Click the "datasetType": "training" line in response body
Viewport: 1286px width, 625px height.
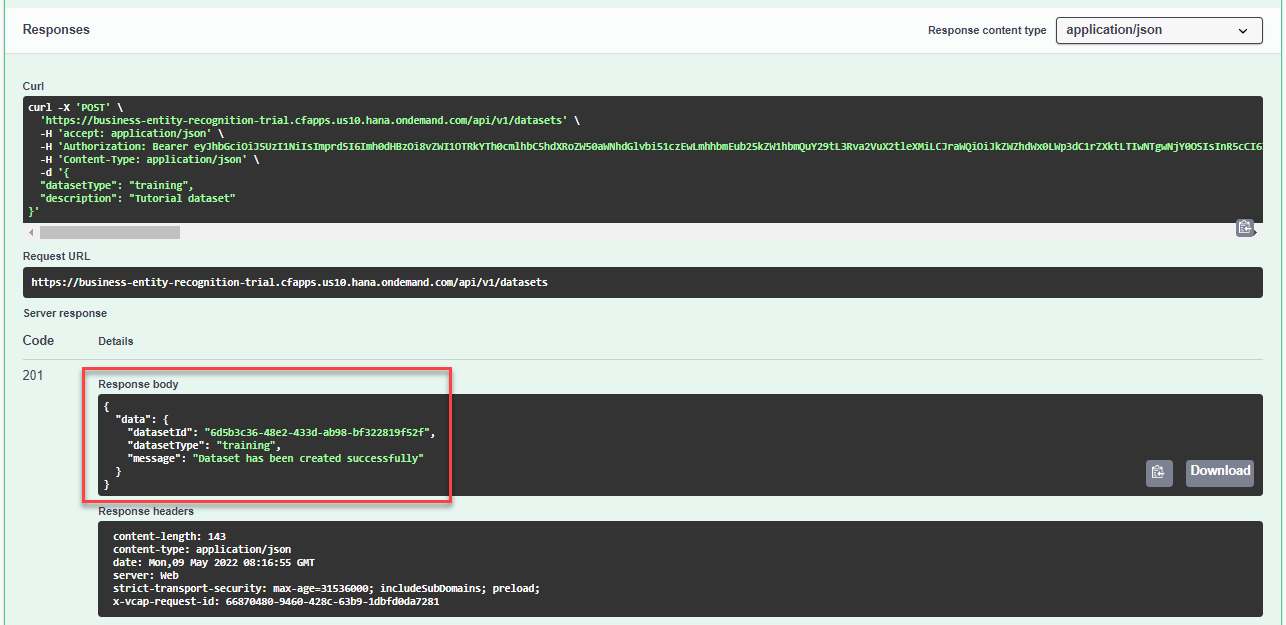204,445
